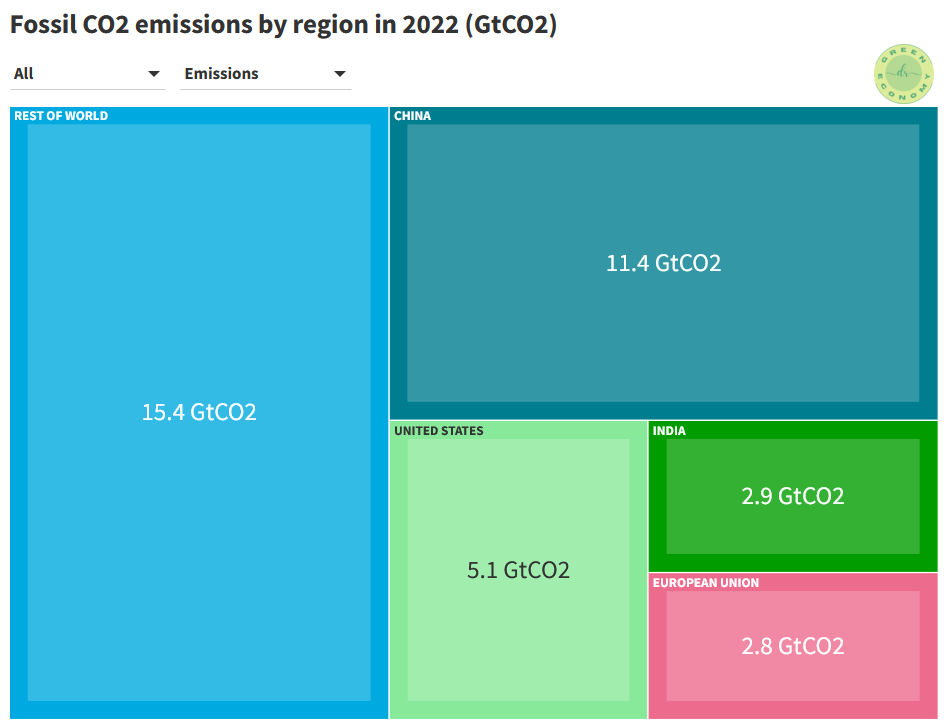
Task: Expand the All dropdown arrow
Action: coord(154,74)
